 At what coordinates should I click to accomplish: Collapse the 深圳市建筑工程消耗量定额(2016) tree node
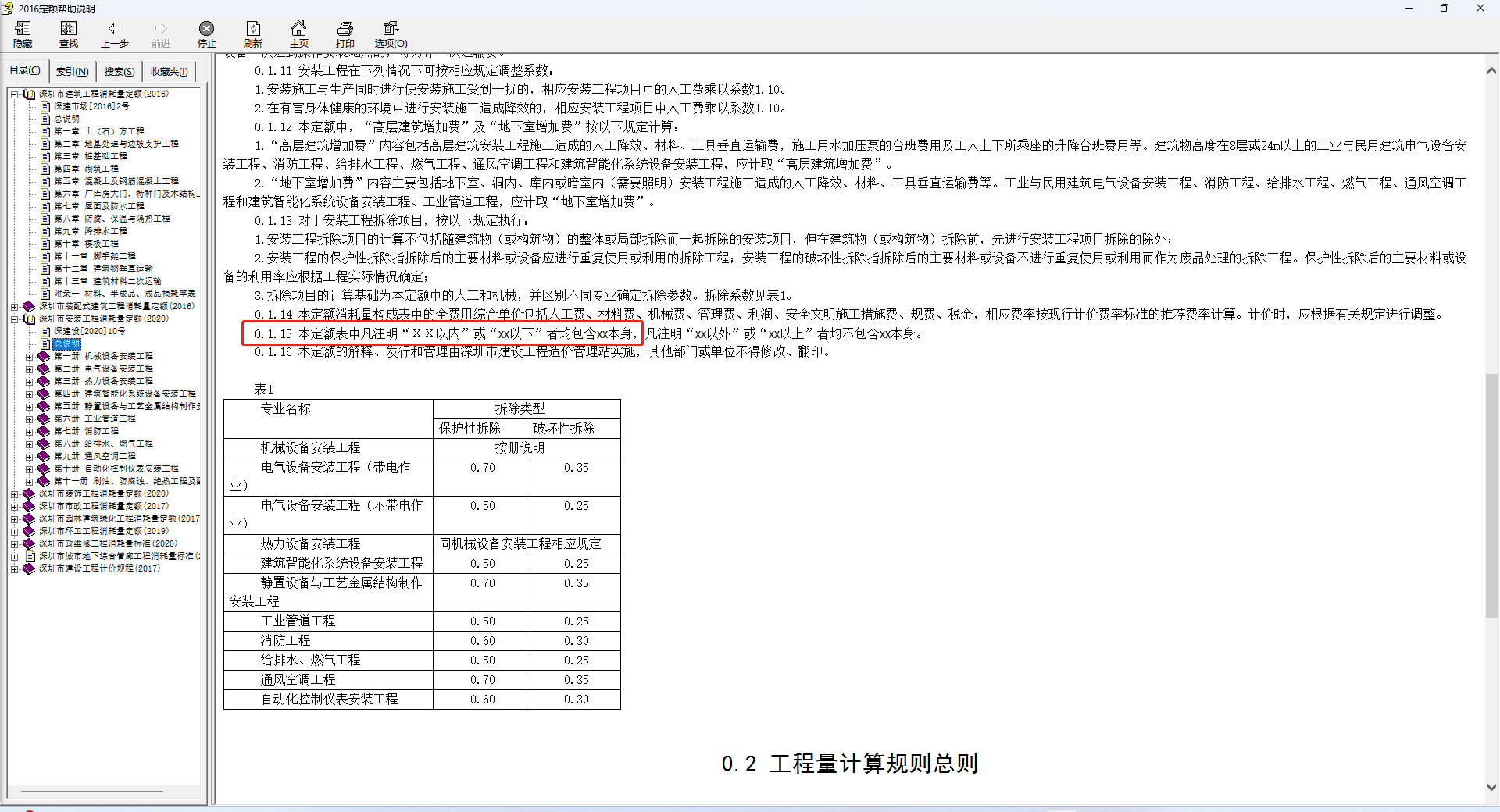pos(14,94)
